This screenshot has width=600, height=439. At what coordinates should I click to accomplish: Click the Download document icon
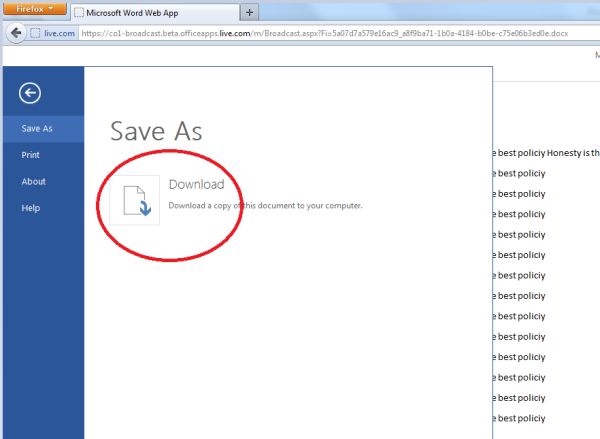(135, 200)
